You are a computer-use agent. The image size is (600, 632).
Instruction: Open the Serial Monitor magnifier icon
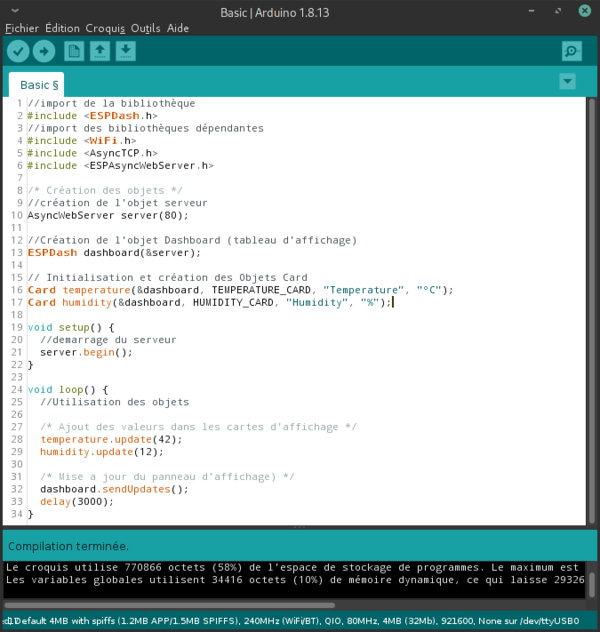572,51
